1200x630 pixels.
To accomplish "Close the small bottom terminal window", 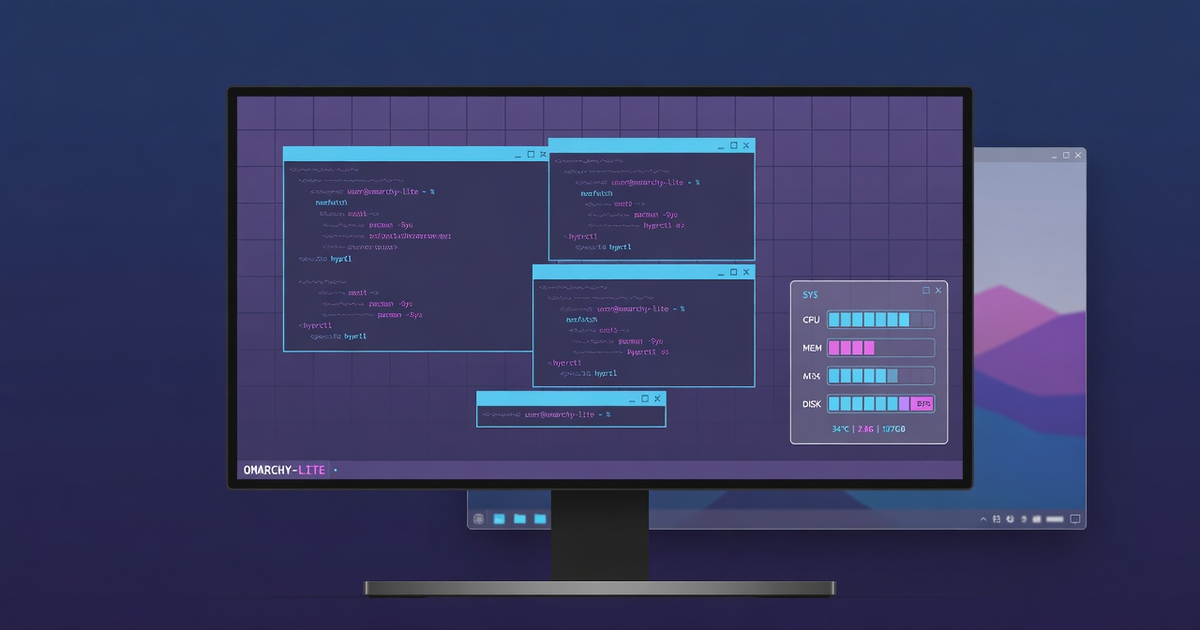I will click(658, 398).
